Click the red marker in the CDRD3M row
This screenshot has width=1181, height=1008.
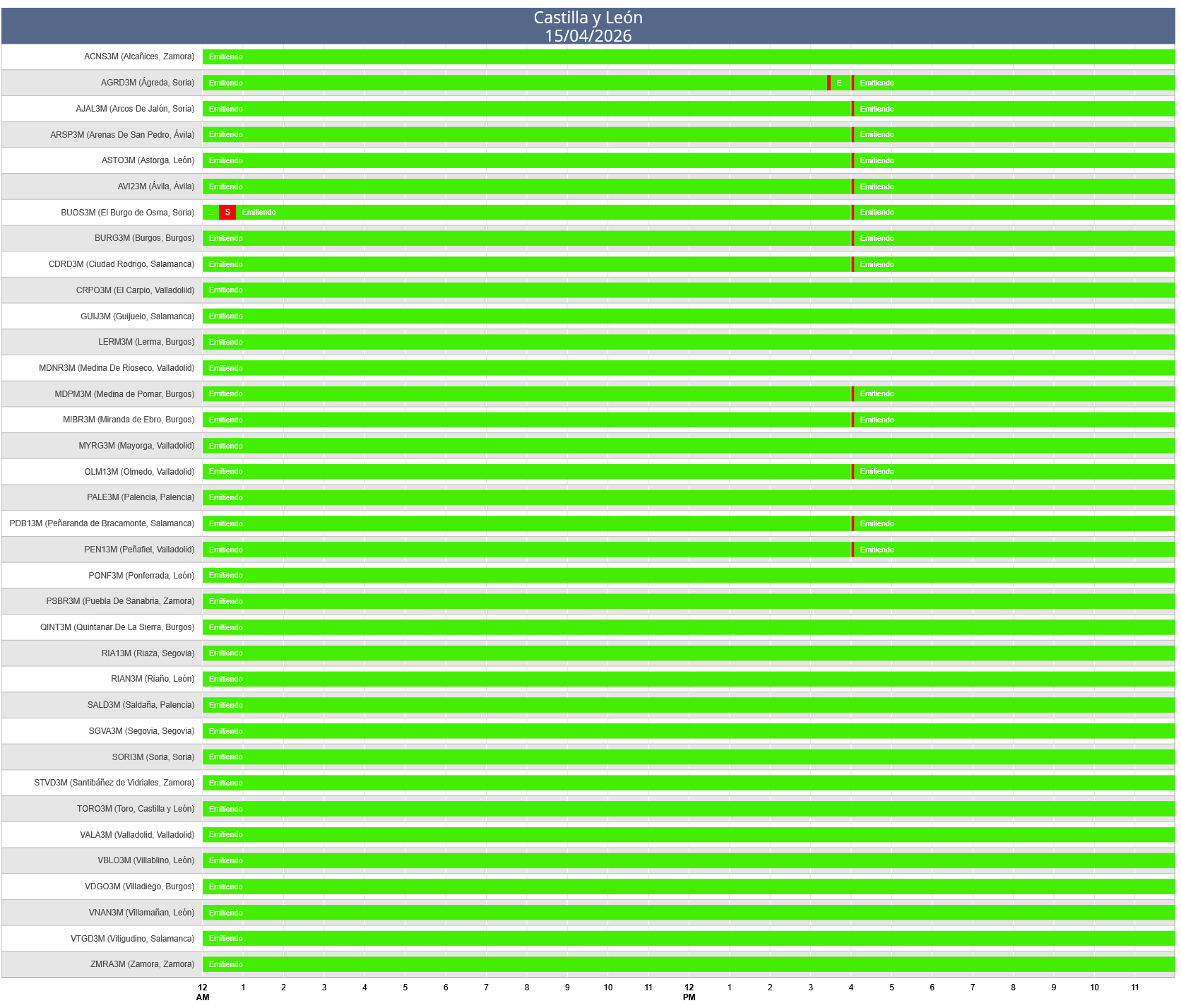(853, 264)
